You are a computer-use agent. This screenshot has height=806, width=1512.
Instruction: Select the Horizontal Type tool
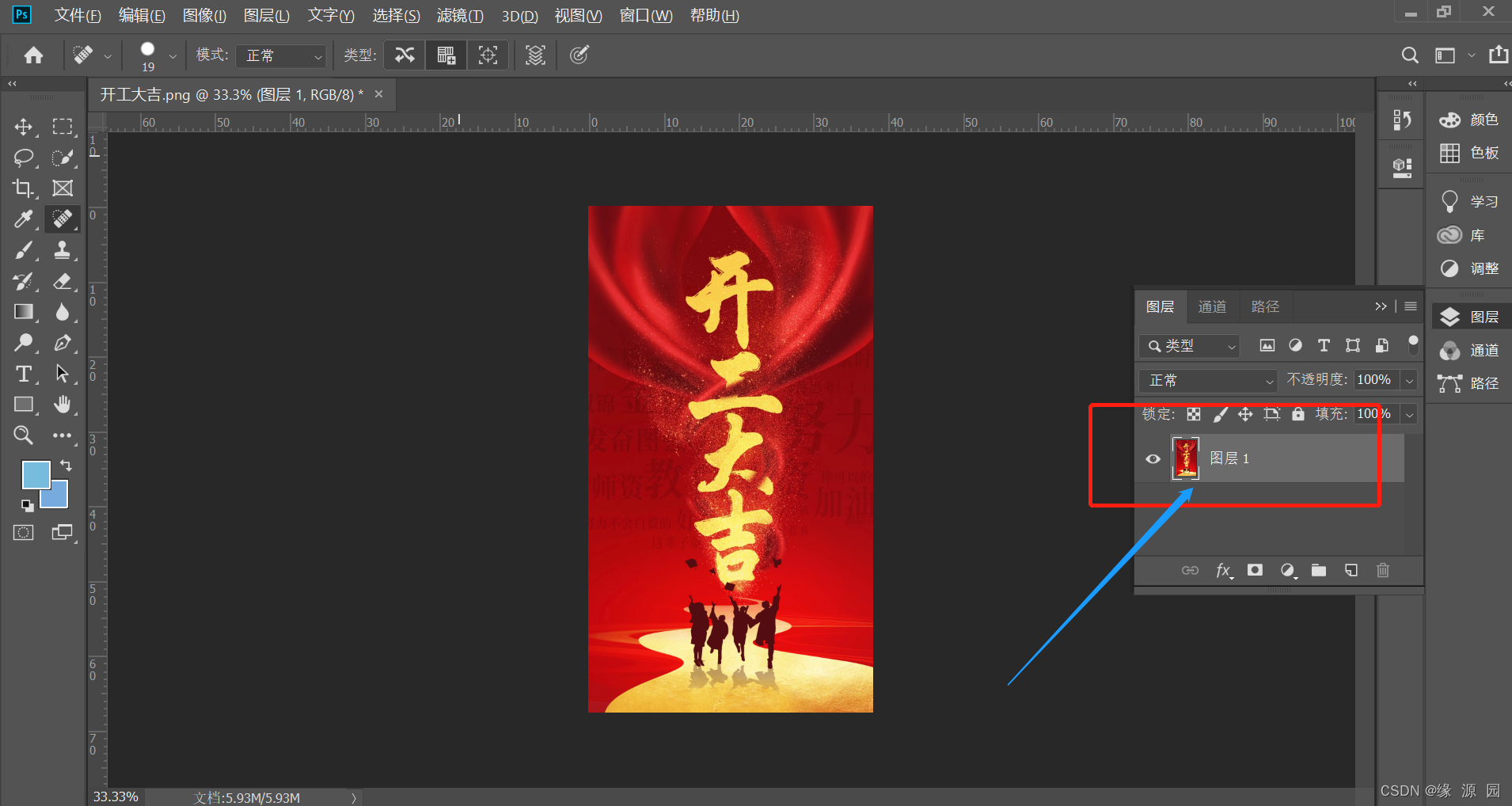click(23, 374)
